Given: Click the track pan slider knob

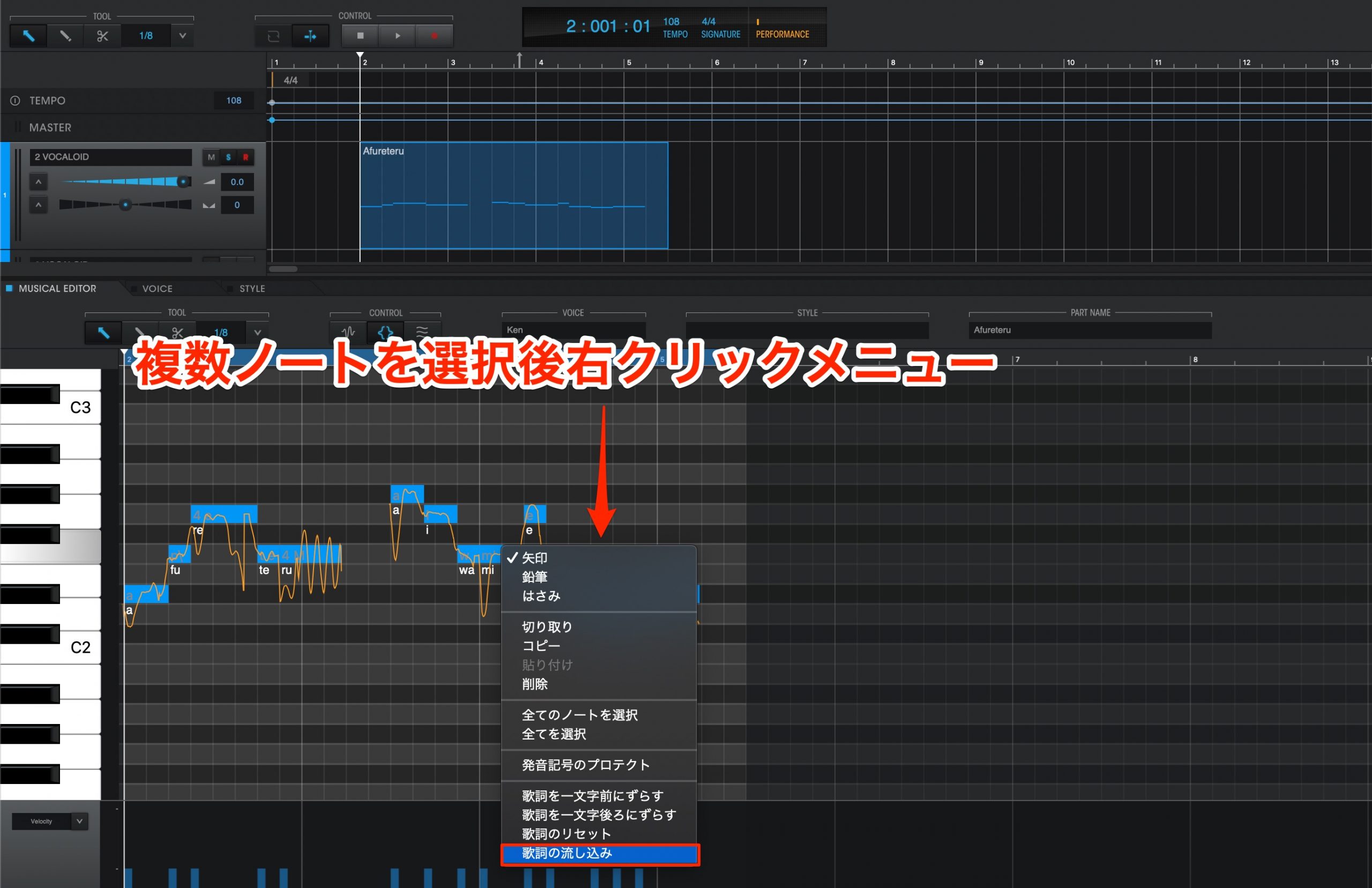Looking at the screenshot, I should click(x=125, y=205).
